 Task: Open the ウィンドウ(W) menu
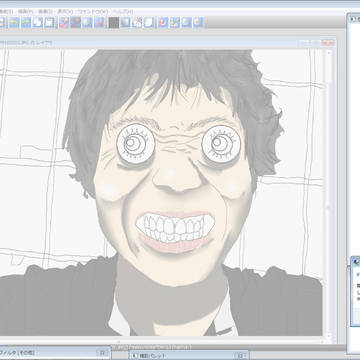[x=93, y=11]
